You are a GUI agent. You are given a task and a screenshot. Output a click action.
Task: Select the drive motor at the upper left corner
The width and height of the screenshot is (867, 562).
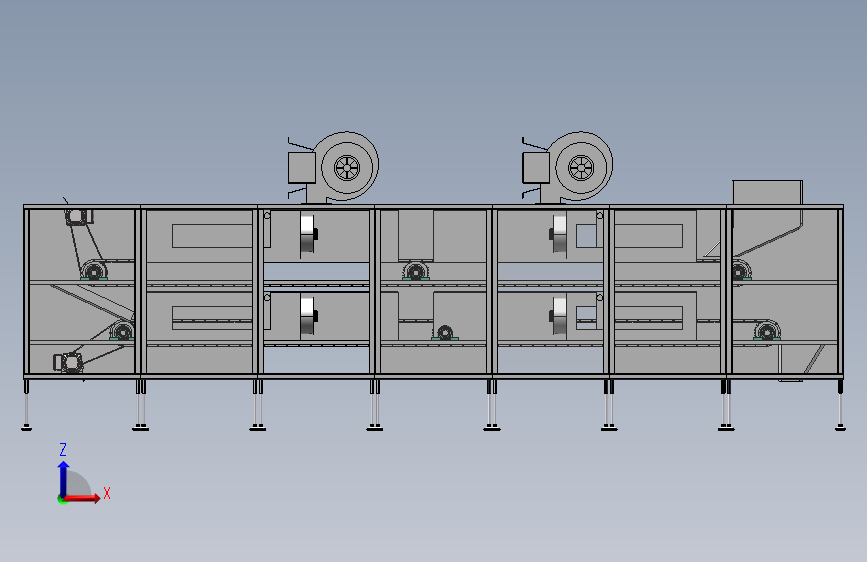[x=78, y=216]
